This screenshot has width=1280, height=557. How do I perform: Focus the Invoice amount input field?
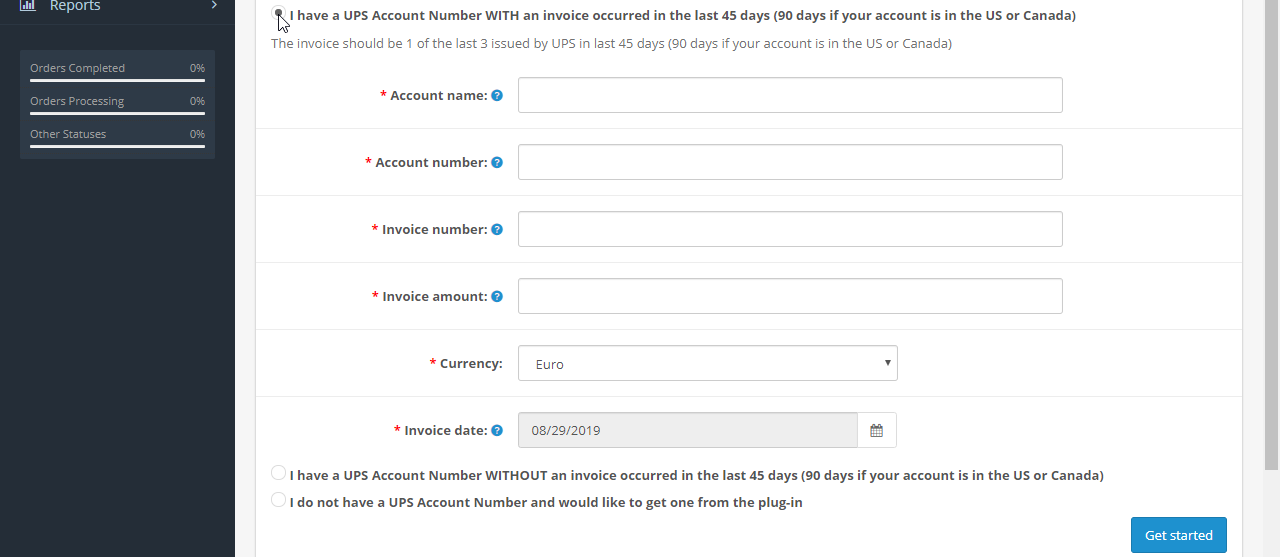pyautogui.click(x=790, y=296)
